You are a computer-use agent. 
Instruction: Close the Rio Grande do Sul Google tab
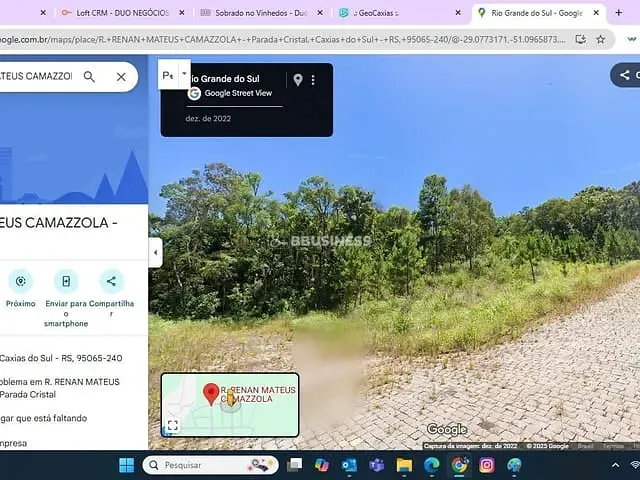(596, 13)
